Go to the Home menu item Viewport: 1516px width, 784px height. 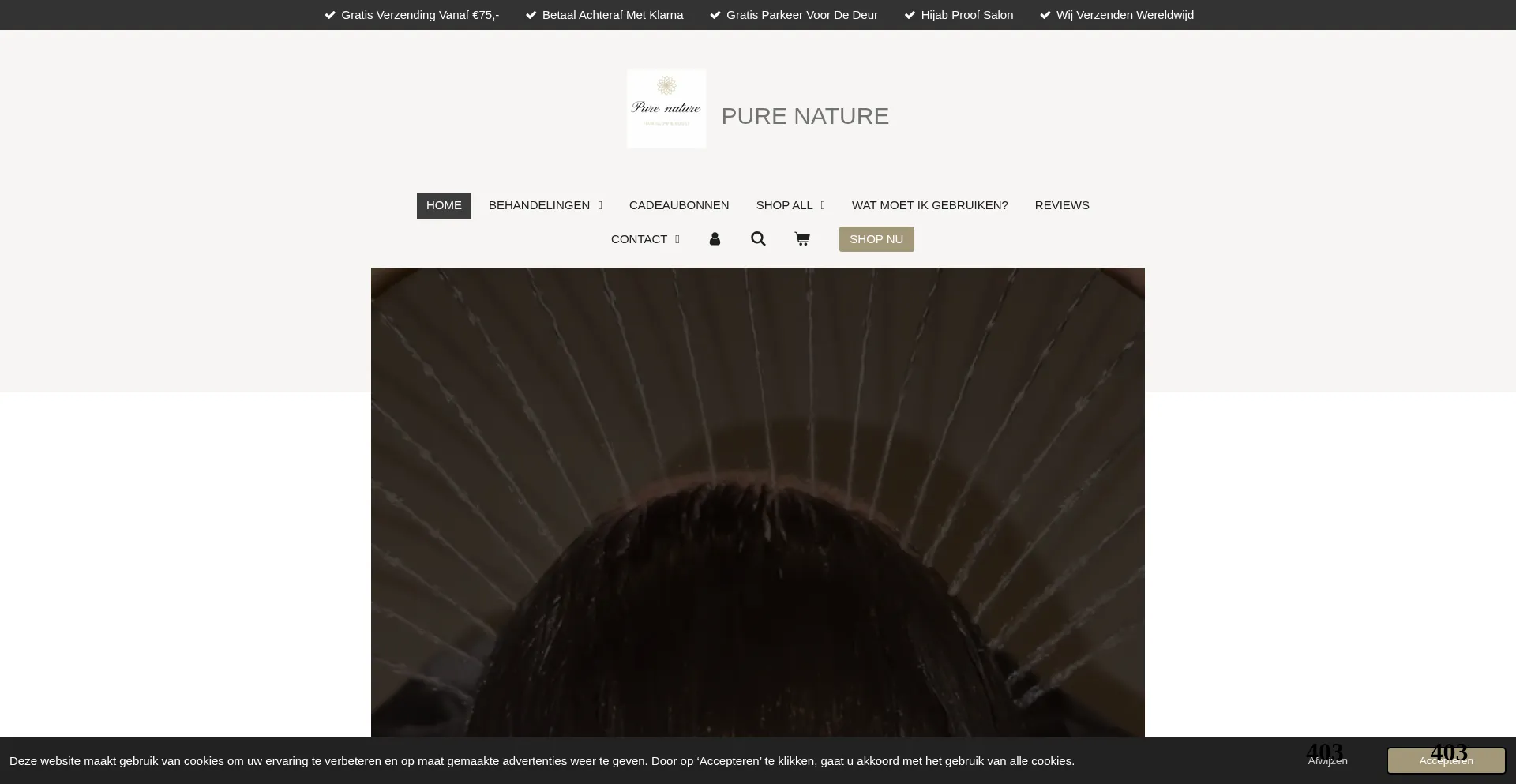444,205
